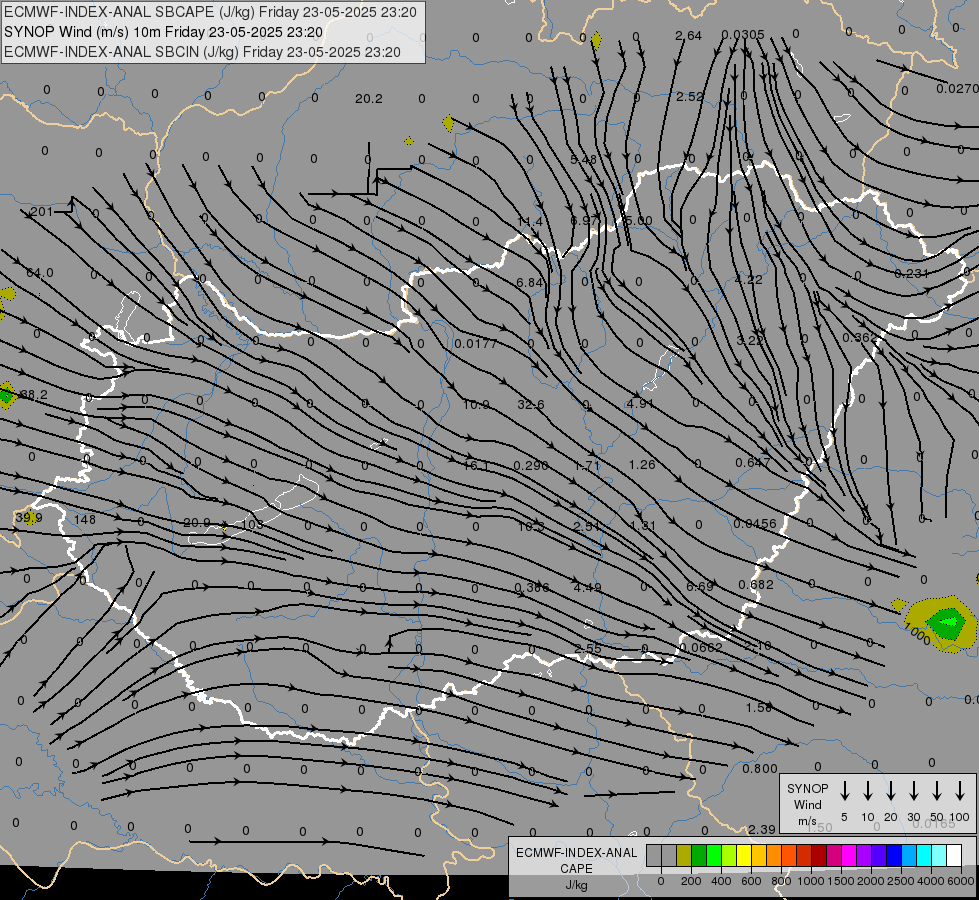Image resolution: width=979 pixels, height=900 pixels.
Task: Click the olive swatch in the CAPE legend
Action: point(684,856)
